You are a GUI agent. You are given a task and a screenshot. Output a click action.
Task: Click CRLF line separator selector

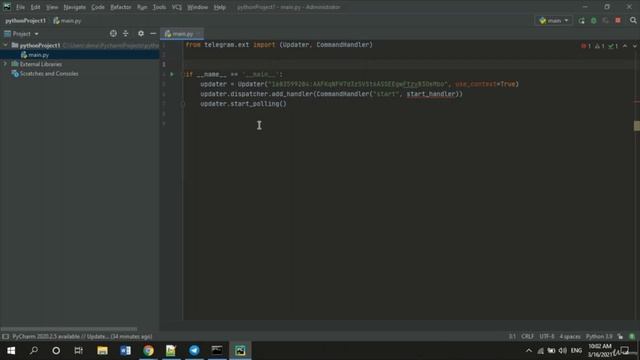(x=527, y=337)
